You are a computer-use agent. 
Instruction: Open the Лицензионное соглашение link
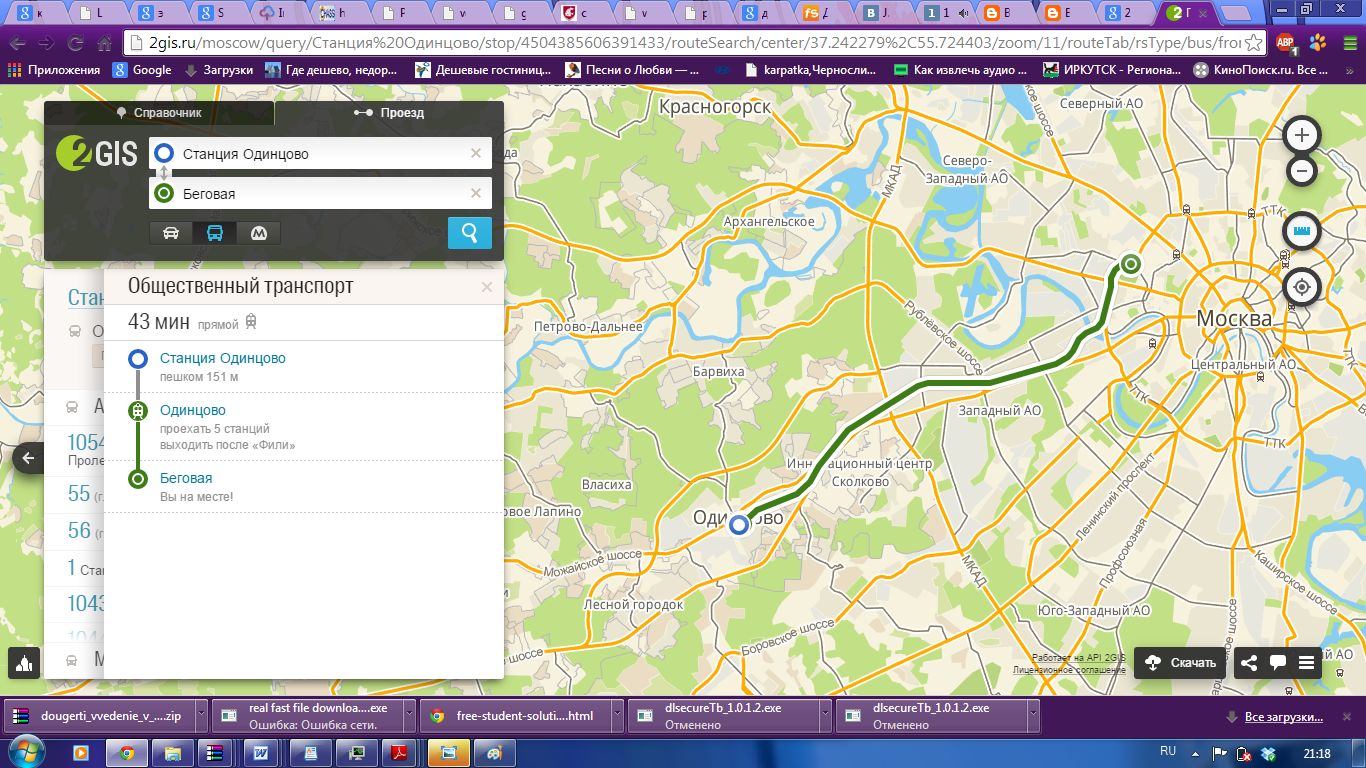1069,669
